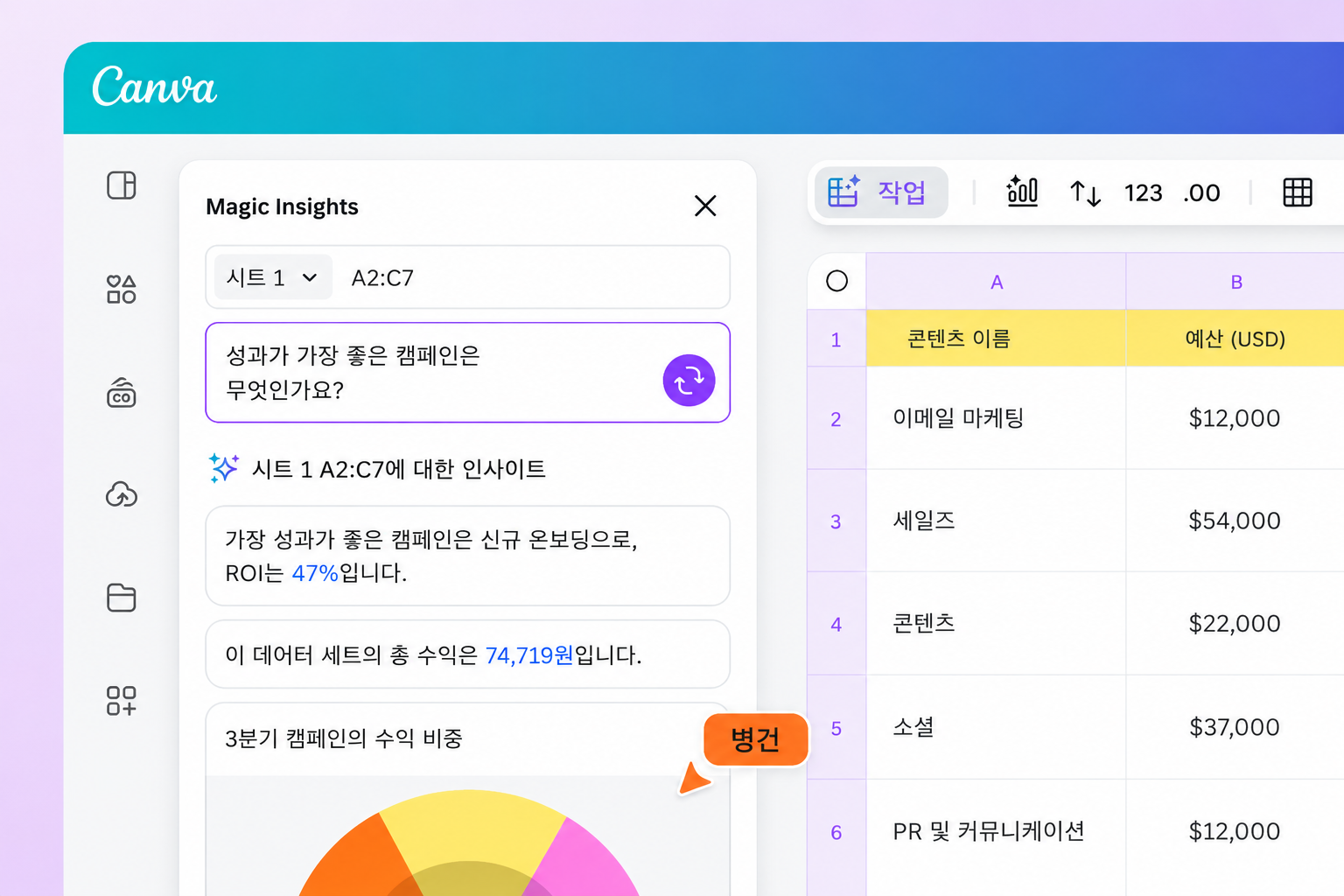Click the $37,000 cell
The height and width of the screenshot is (896, 1344).
(1235, 728)
